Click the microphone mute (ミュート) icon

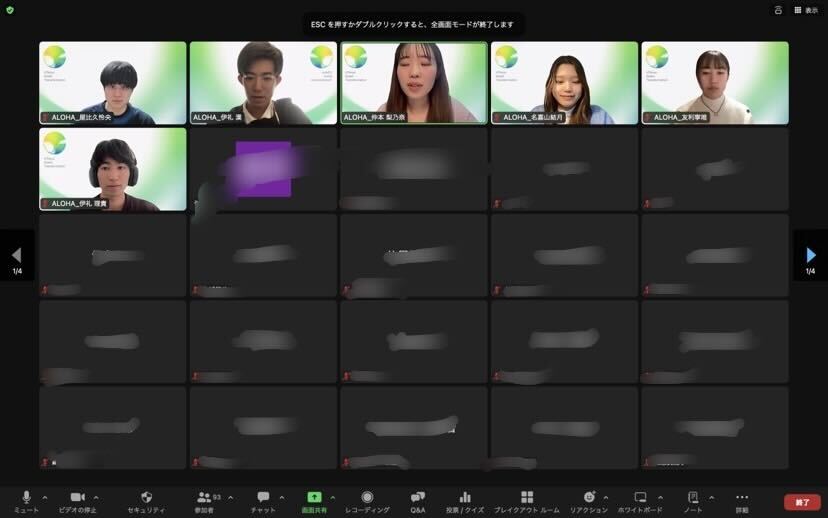pyautogui.click(x=26, y=497)
